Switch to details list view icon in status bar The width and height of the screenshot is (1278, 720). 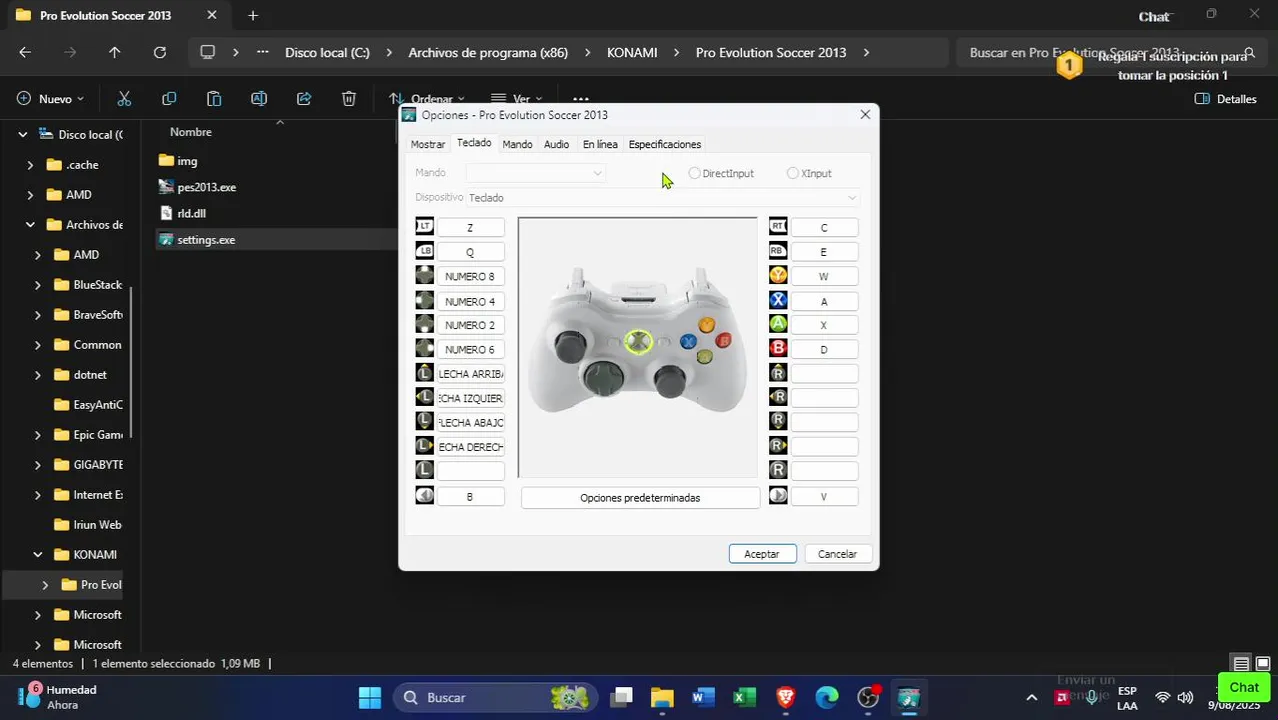coord(1241,664)
